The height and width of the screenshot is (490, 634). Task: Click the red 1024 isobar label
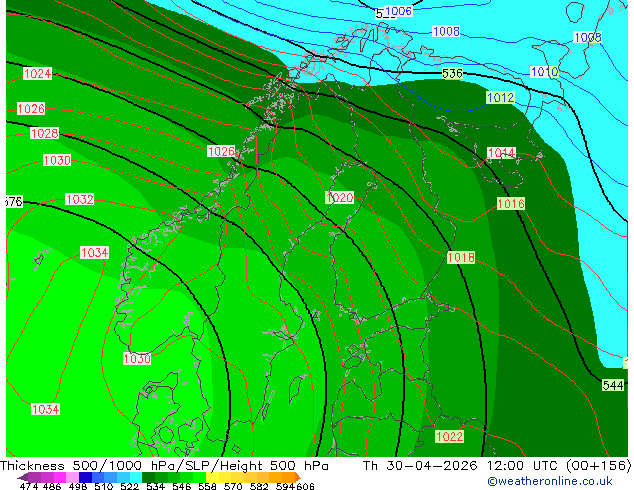[x=37, y=74]
